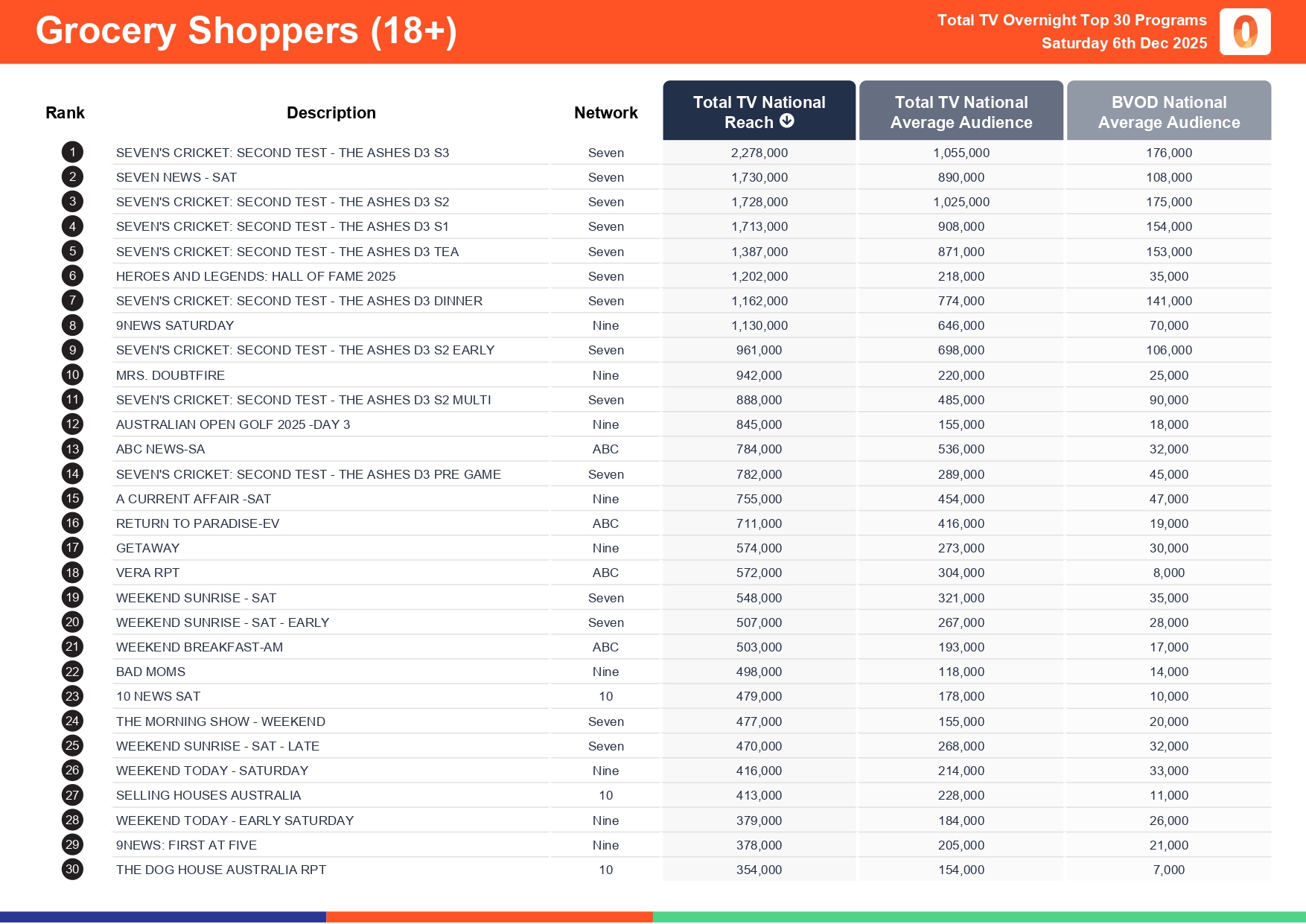Click the sort arrow beside Total TV National Reach
The width and height of the screenshot is (1306, 924).
[x=787, y=121]
